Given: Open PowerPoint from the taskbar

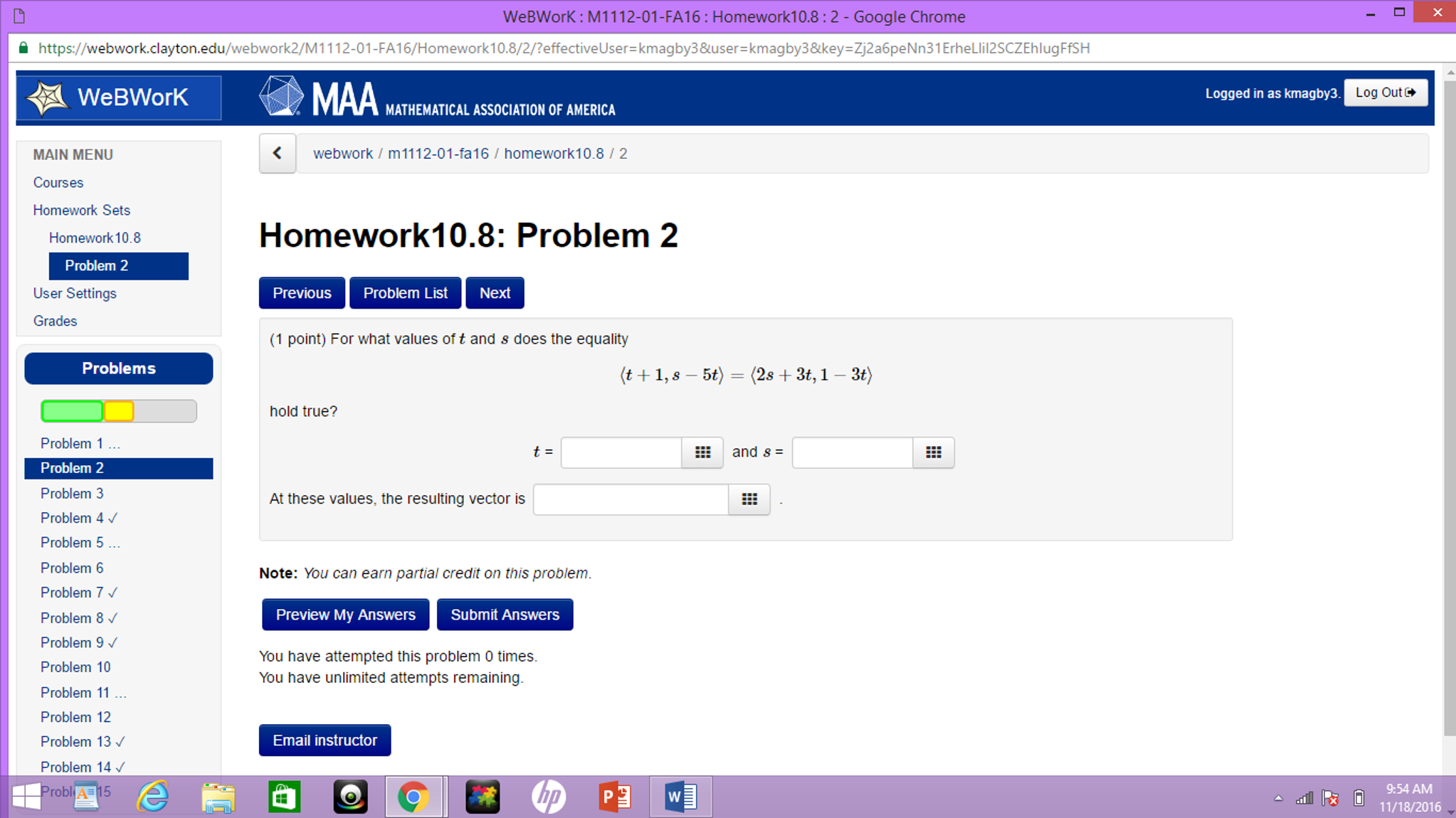Looking at the screenshot, I should pyautogui.click(x=614, y=796).
